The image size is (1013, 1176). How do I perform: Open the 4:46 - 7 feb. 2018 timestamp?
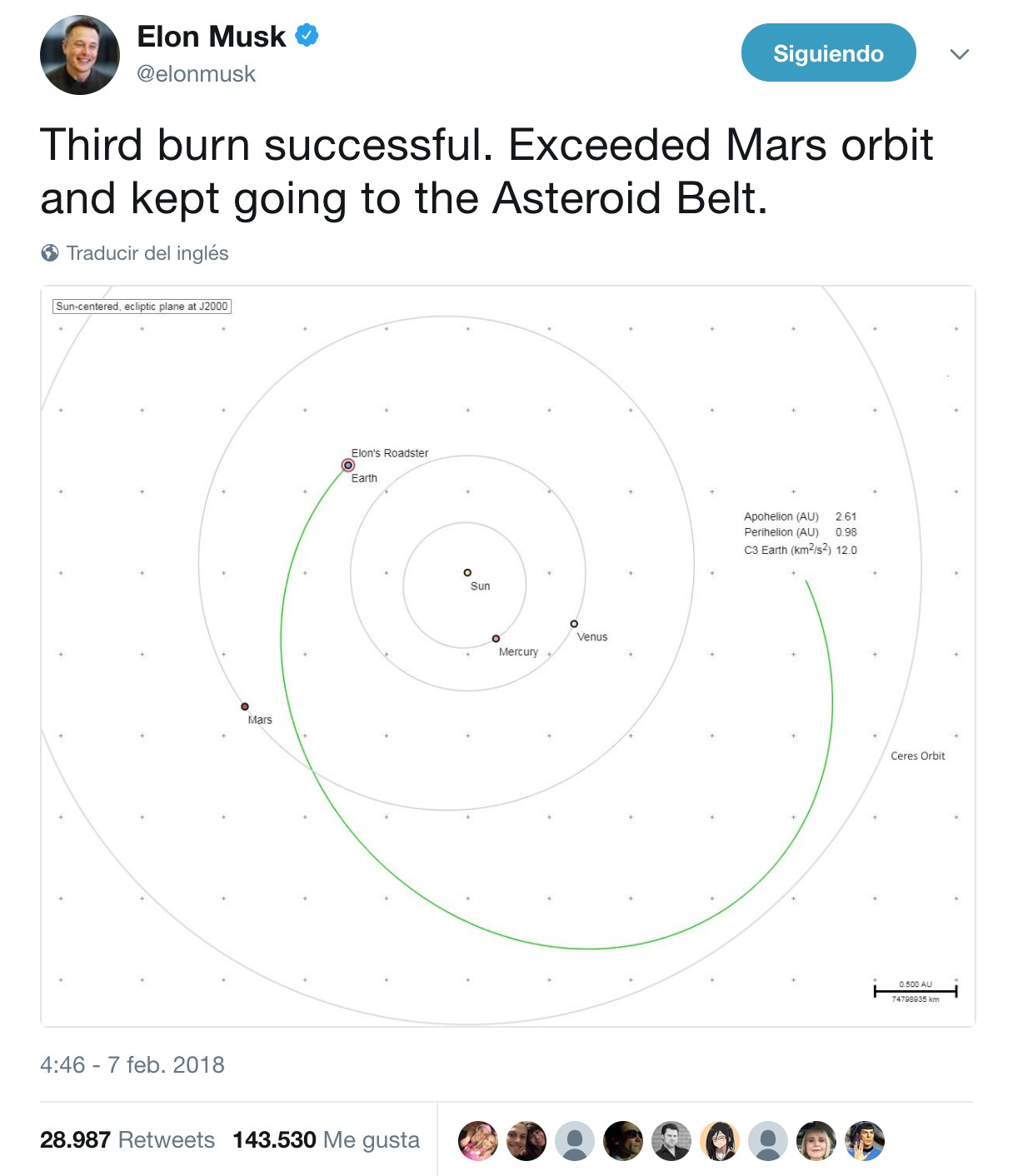[132, 1065]
